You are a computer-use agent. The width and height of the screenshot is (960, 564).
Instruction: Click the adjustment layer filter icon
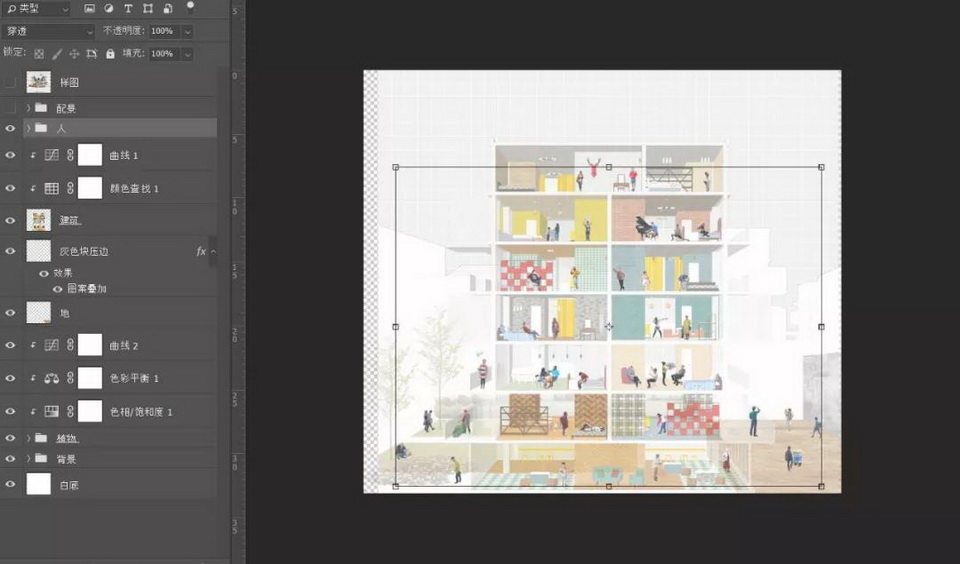click(109, 9)
